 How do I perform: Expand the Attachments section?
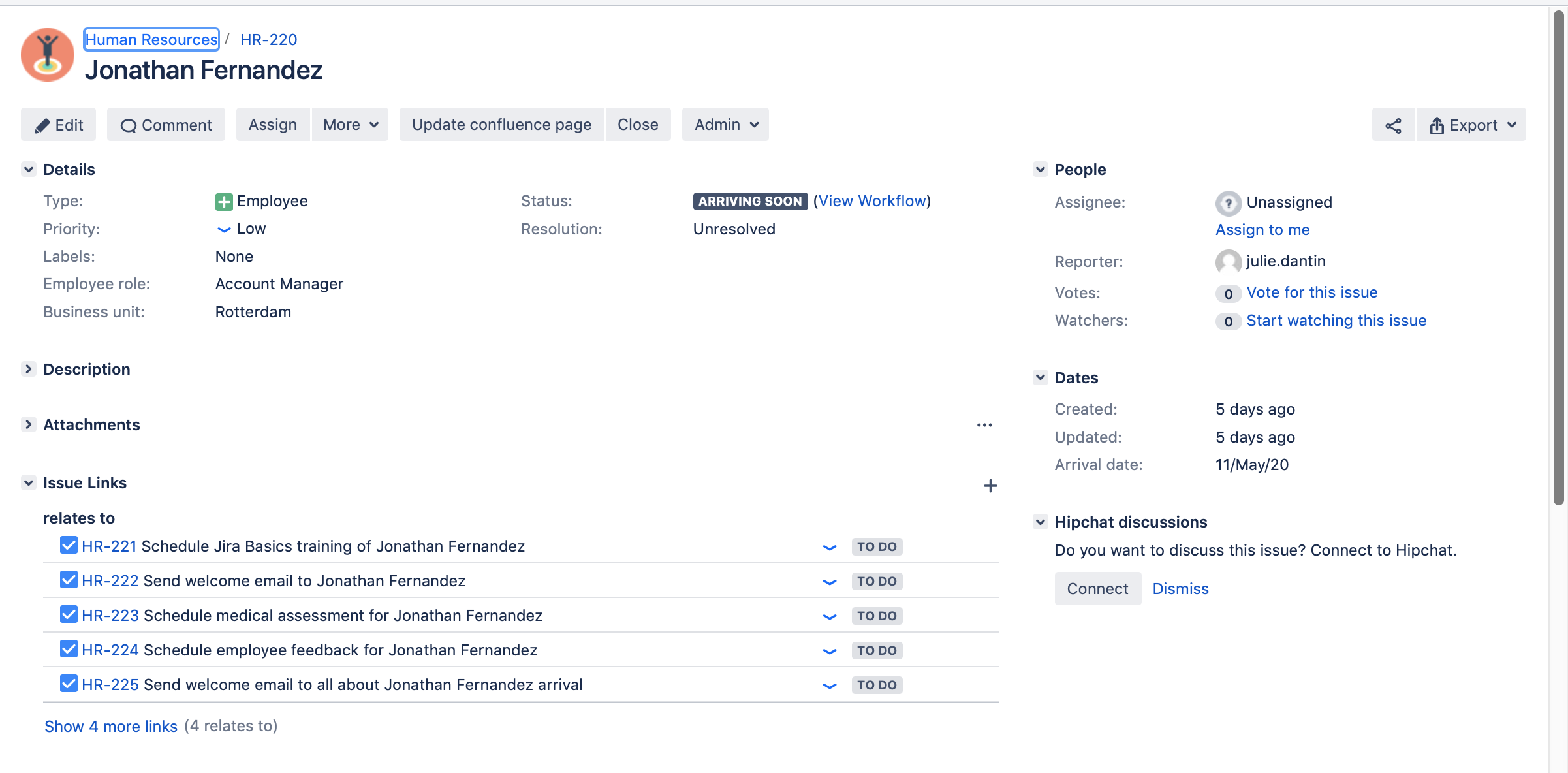(28, 424)
